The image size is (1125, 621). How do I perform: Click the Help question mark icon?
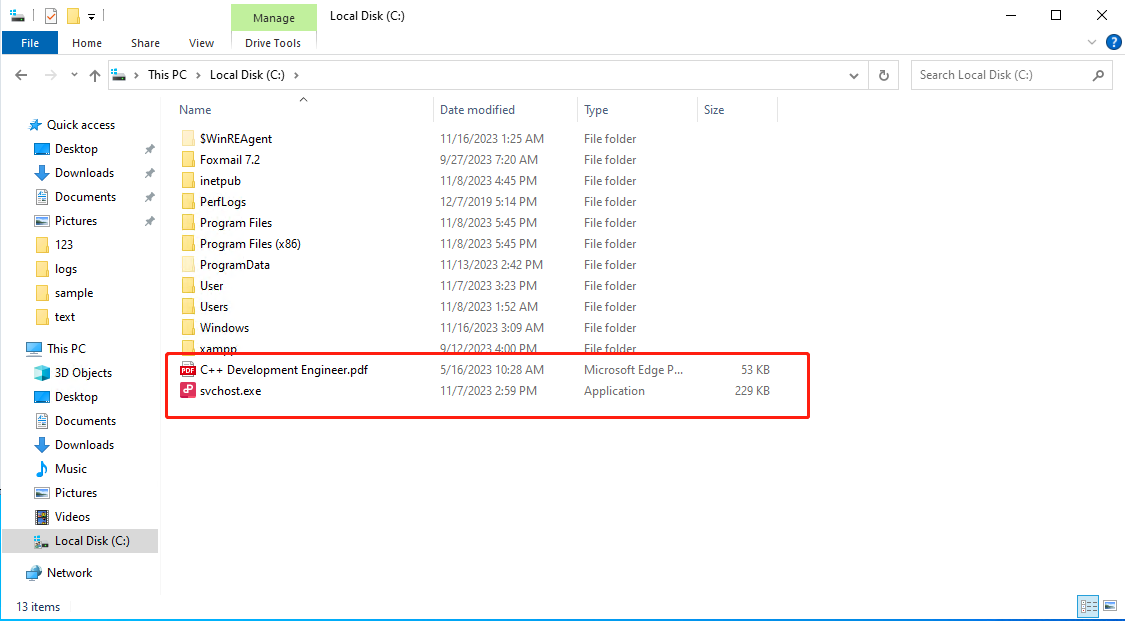pos(1113,43)
